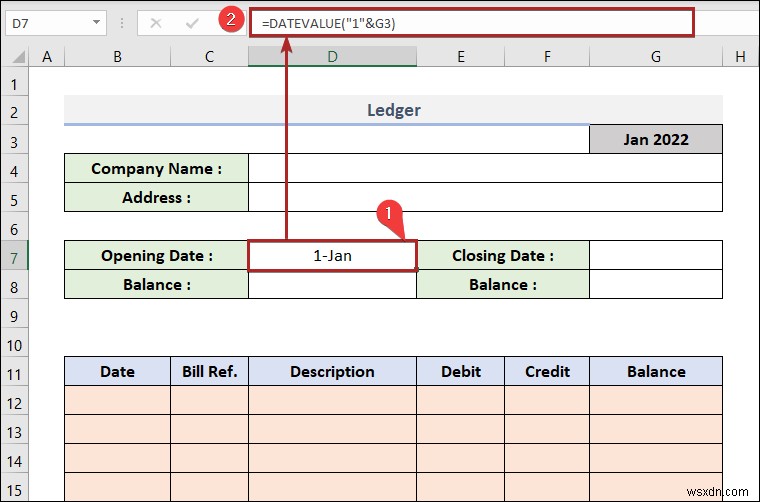
Task: Select the Credit table header cell
Action: click(547, 372)
